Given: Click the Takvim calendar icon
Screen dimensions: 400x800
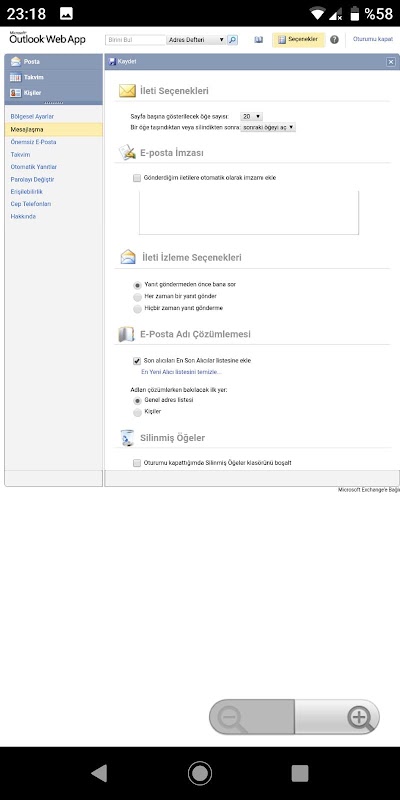Looking at the screenshot, I should 16,78.
